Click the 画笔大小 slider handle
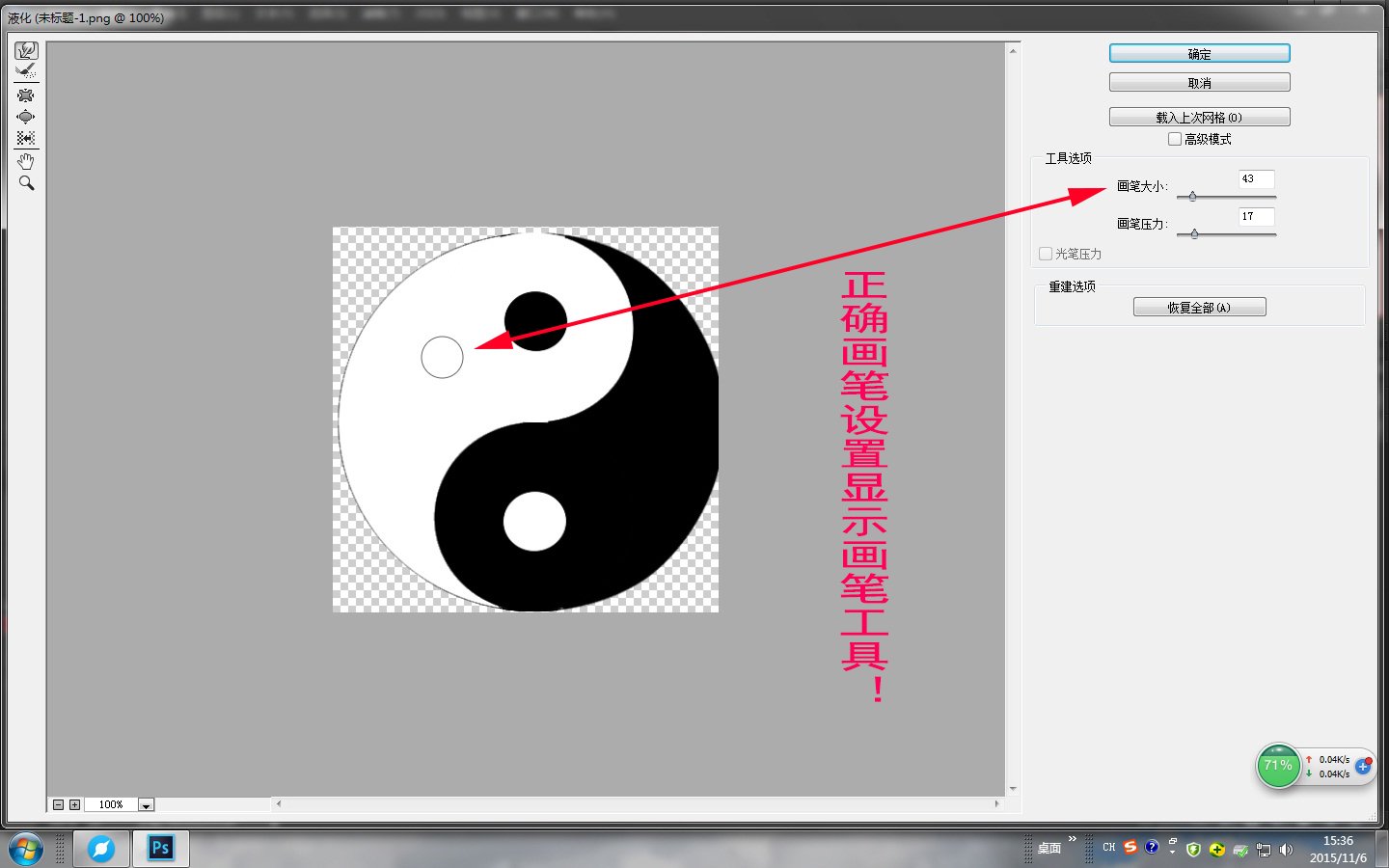 (1192, 197)
